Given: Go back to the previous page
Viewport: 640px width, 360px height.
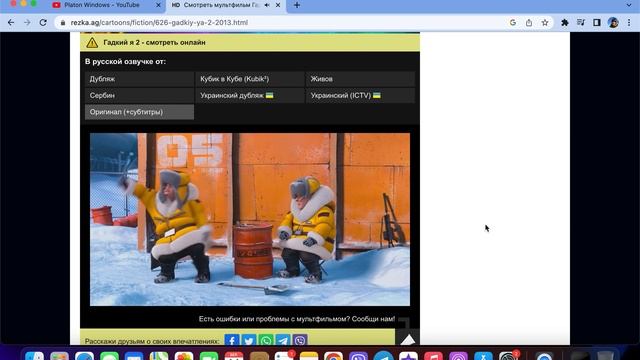Looking at the screenshot, I should pos(11,23).
